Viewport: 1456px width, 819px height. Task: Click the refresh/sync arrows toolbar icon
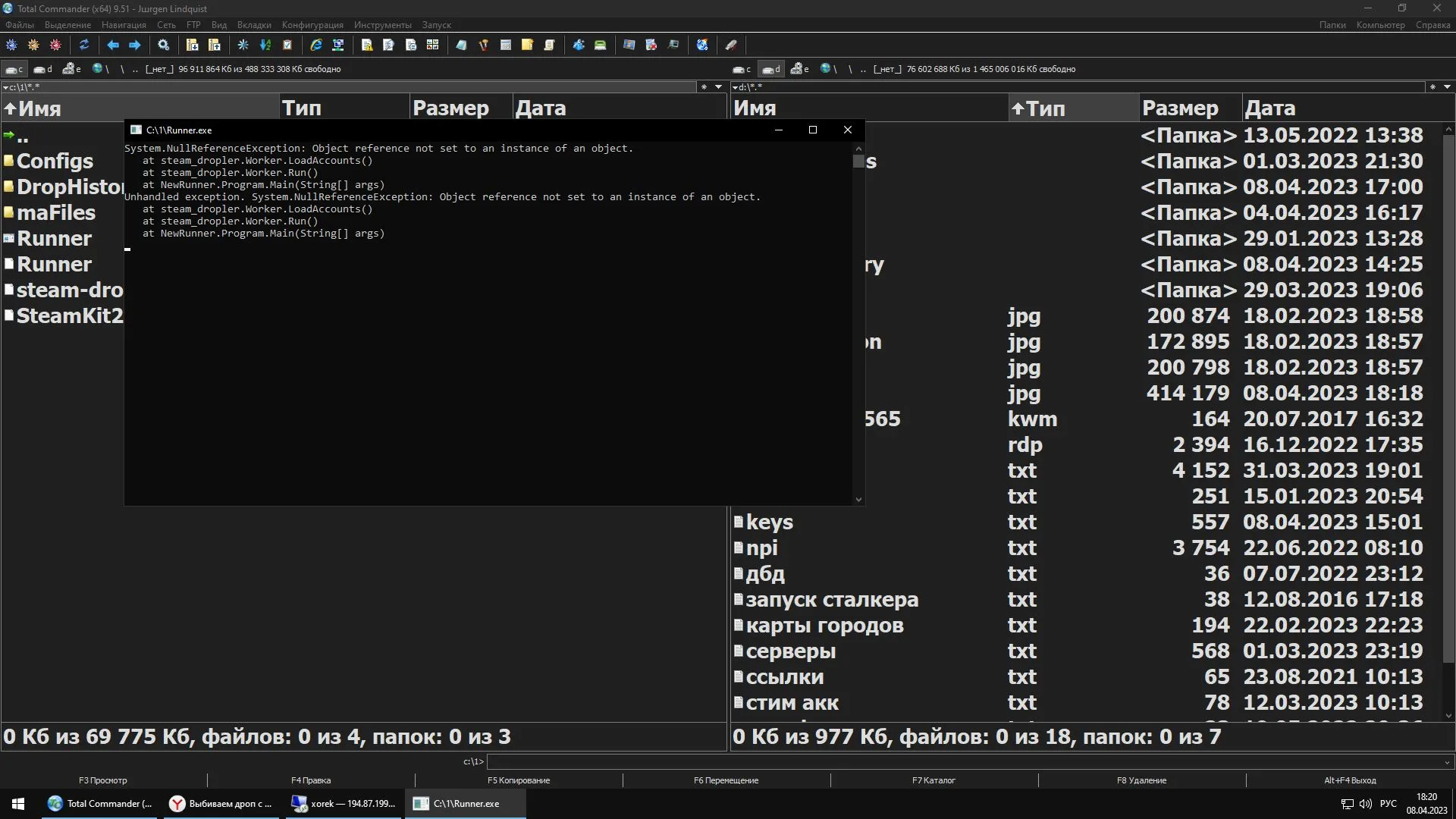pos(84,45)
